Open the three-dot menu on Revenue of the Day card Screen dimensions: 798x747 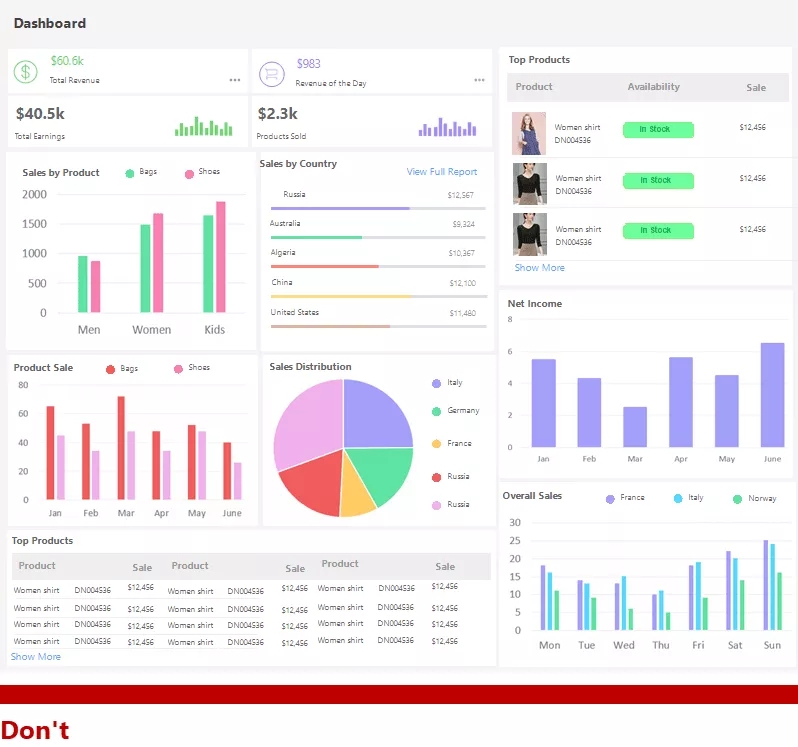pyautogui.click(x=479, y=80)
